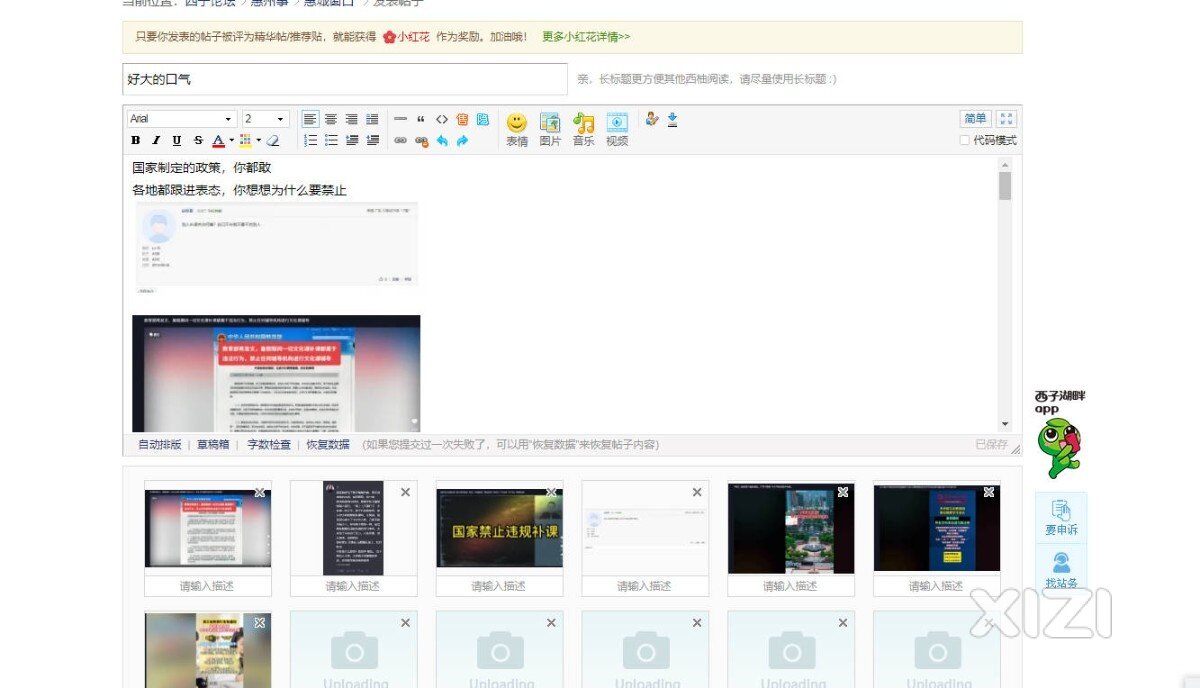Undo the last edit
The width and height of the screenshot is (1200, 688).
tap(442, 141)
